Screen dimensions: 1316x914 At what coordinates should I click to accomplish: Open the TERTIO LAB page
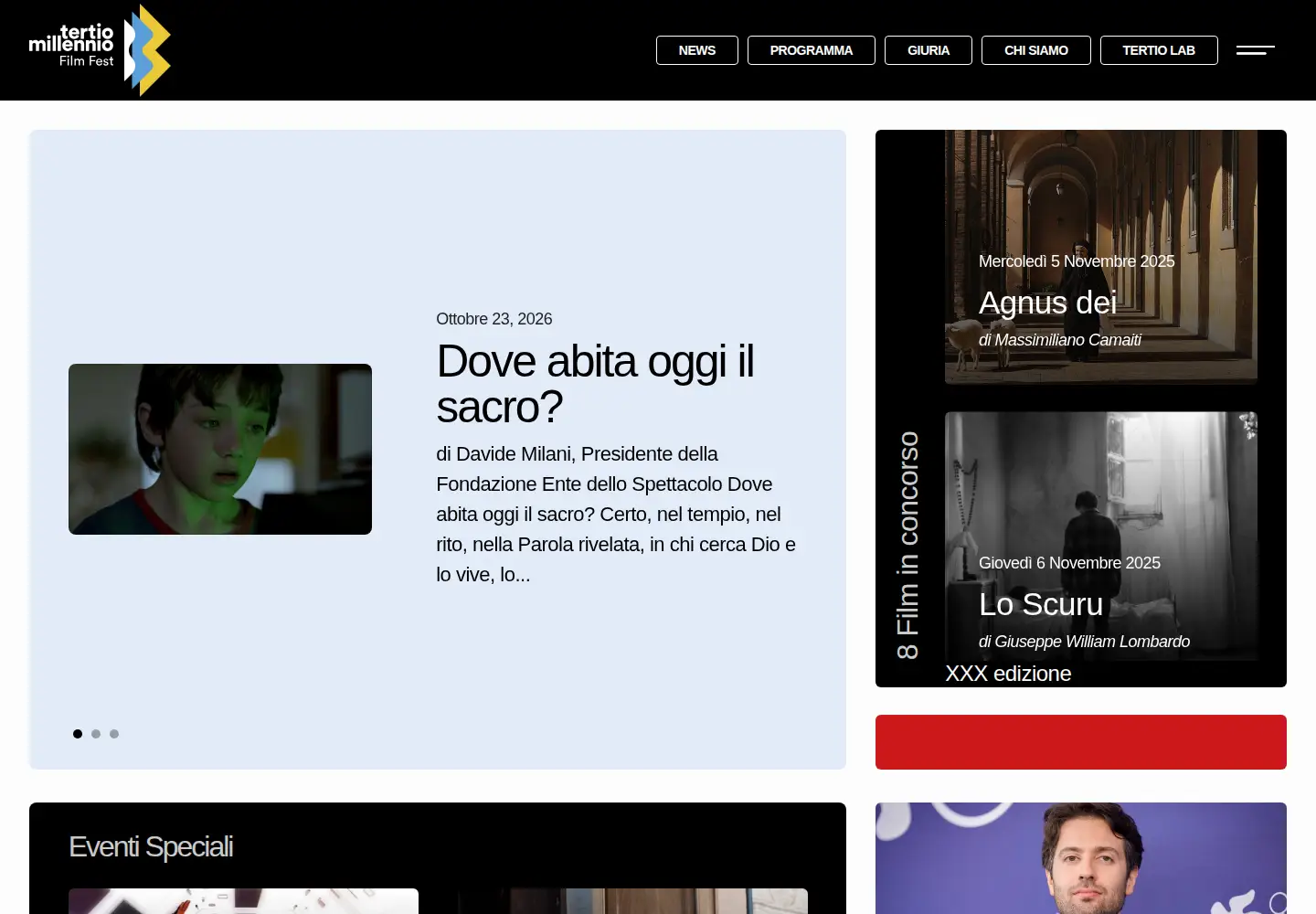point(1159,50)
